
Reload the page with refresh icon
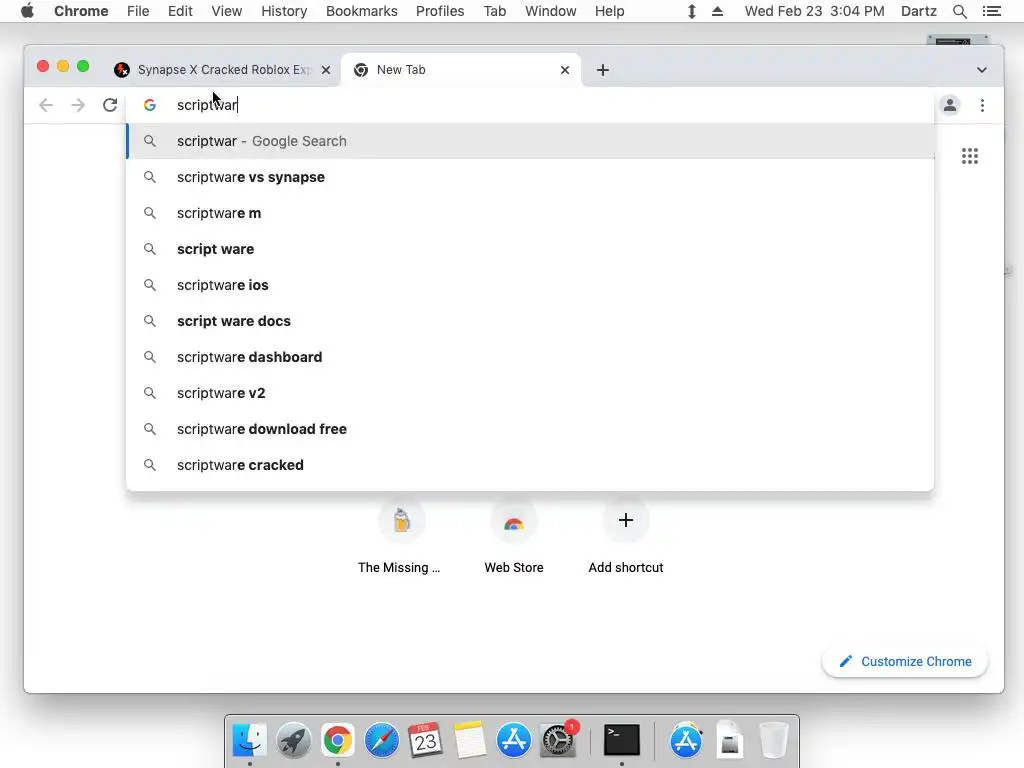pyautogui.click(x=110, y=105)
